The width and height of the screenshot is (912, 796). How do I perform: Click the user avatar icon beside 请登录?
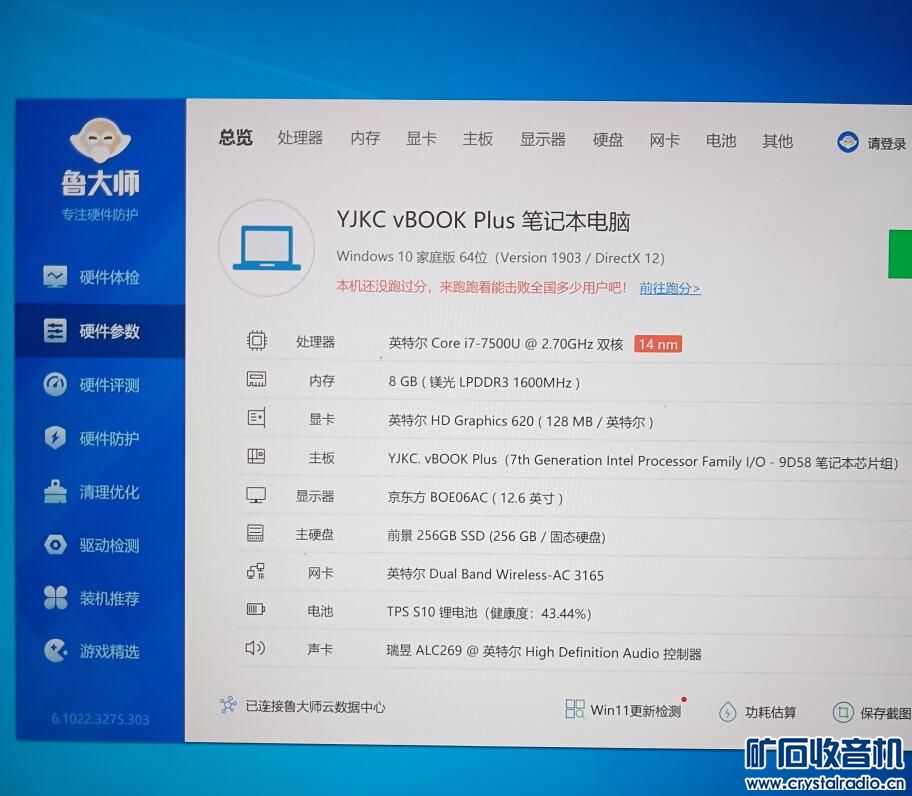[x=847, y=142]
